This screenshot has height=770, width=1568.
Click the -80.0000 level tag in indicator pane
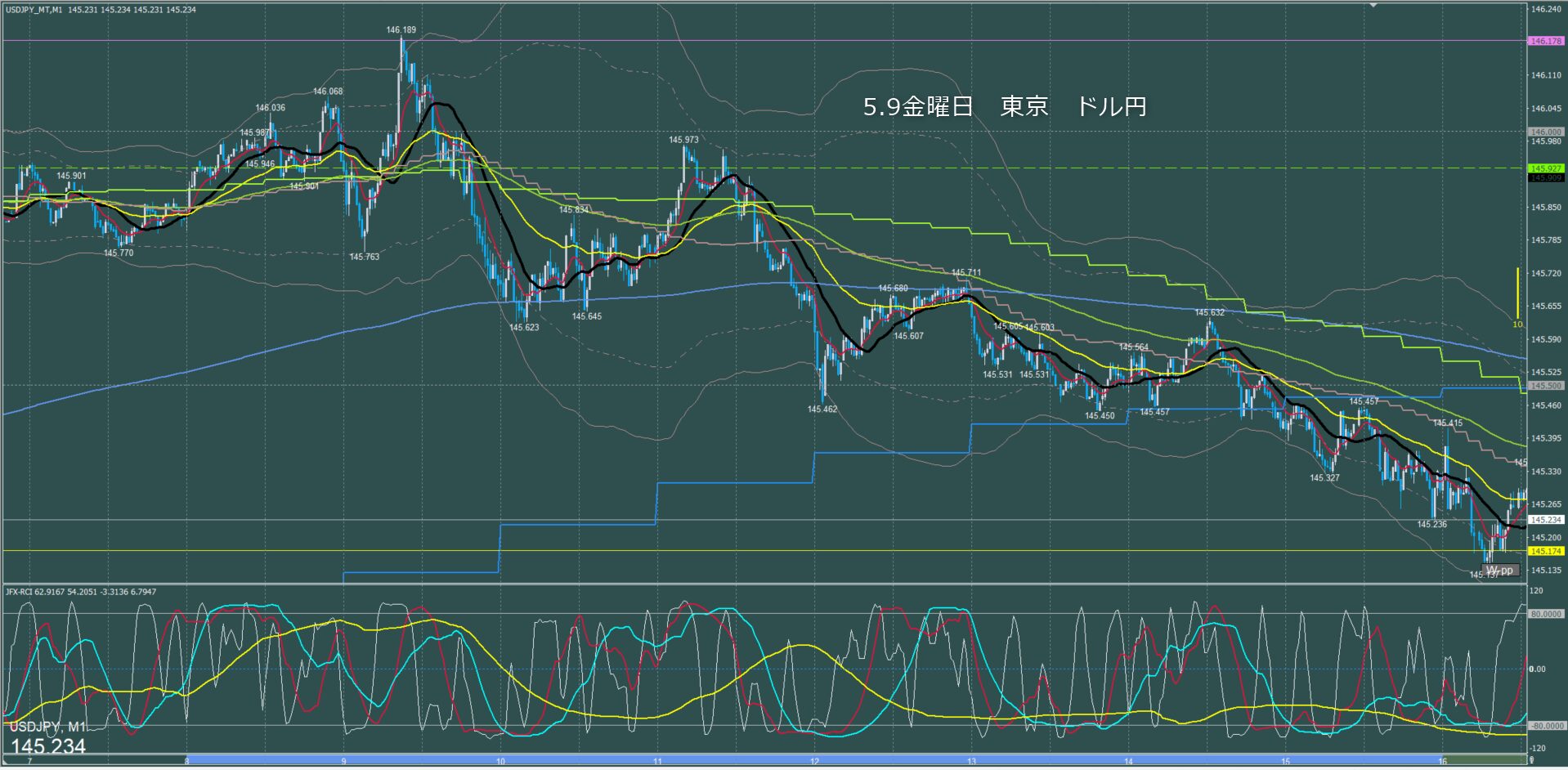coord(1546,726)
